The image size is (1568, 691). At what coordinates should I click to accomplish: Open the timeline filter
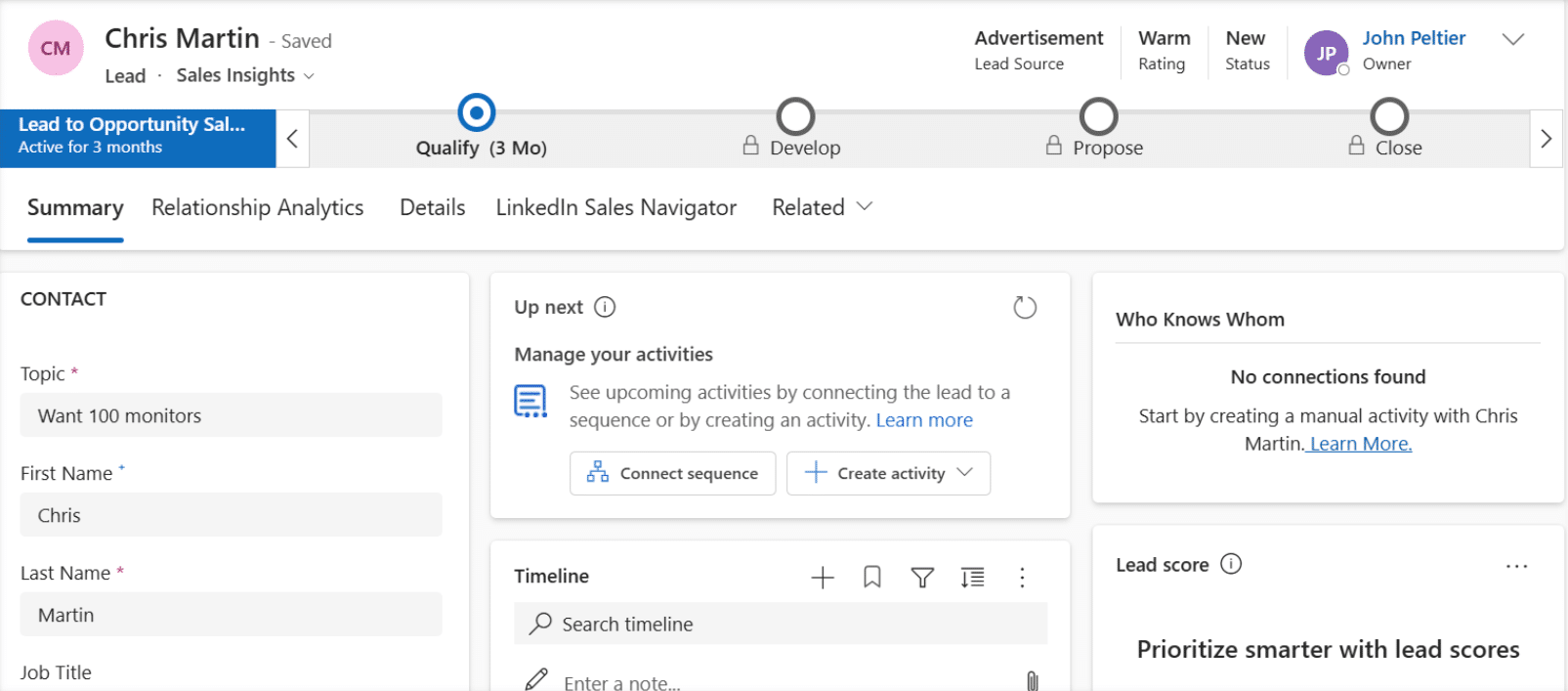coord(922,578)
